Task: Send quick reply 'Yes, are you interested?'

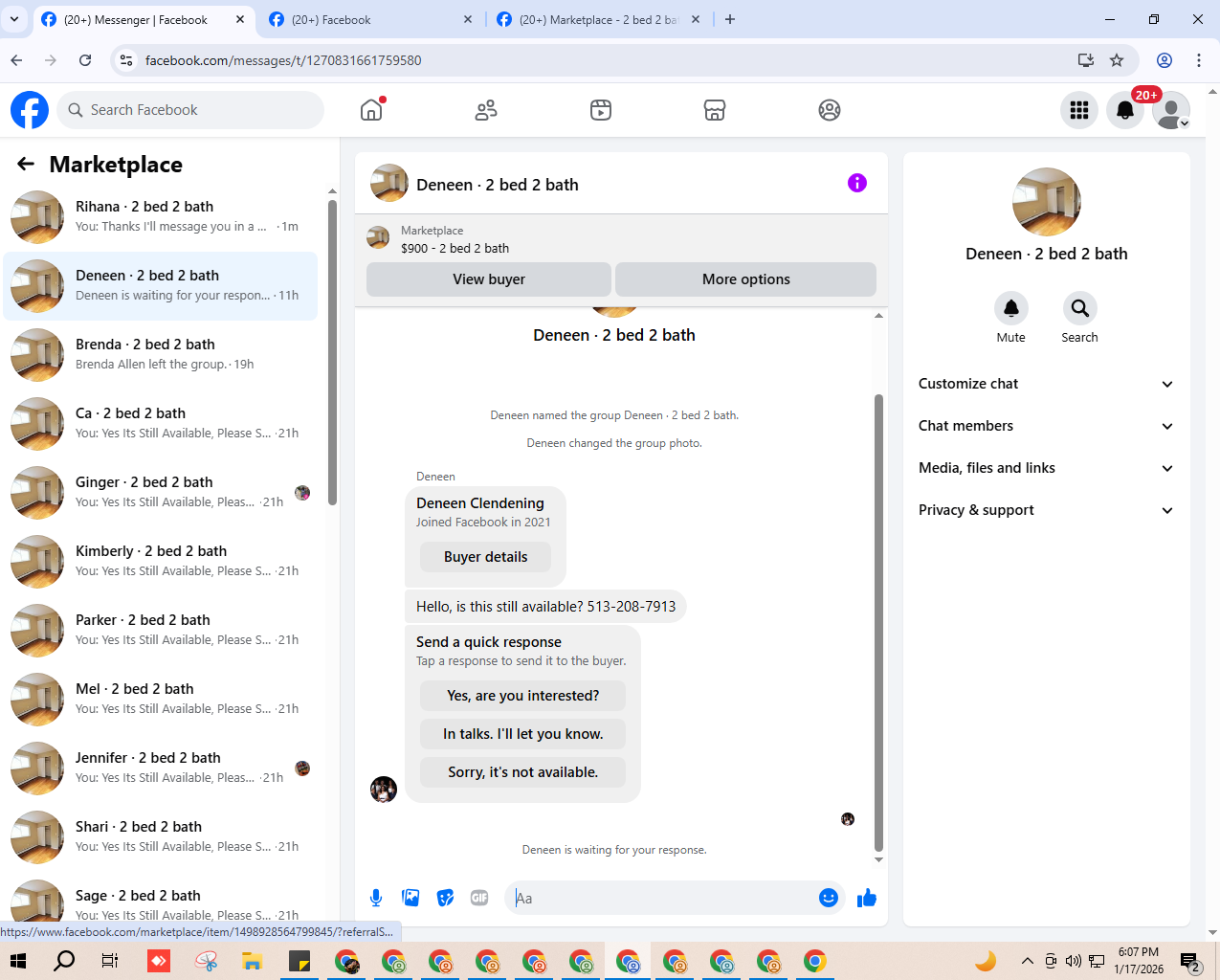Action: [522, 696]
